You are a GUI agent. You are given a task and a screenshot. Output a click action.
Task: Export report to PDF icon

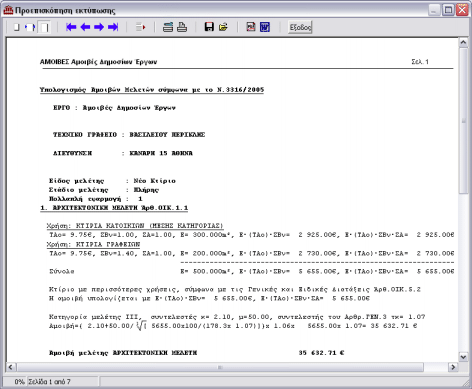pyautogui.click(x=251, y=27)
